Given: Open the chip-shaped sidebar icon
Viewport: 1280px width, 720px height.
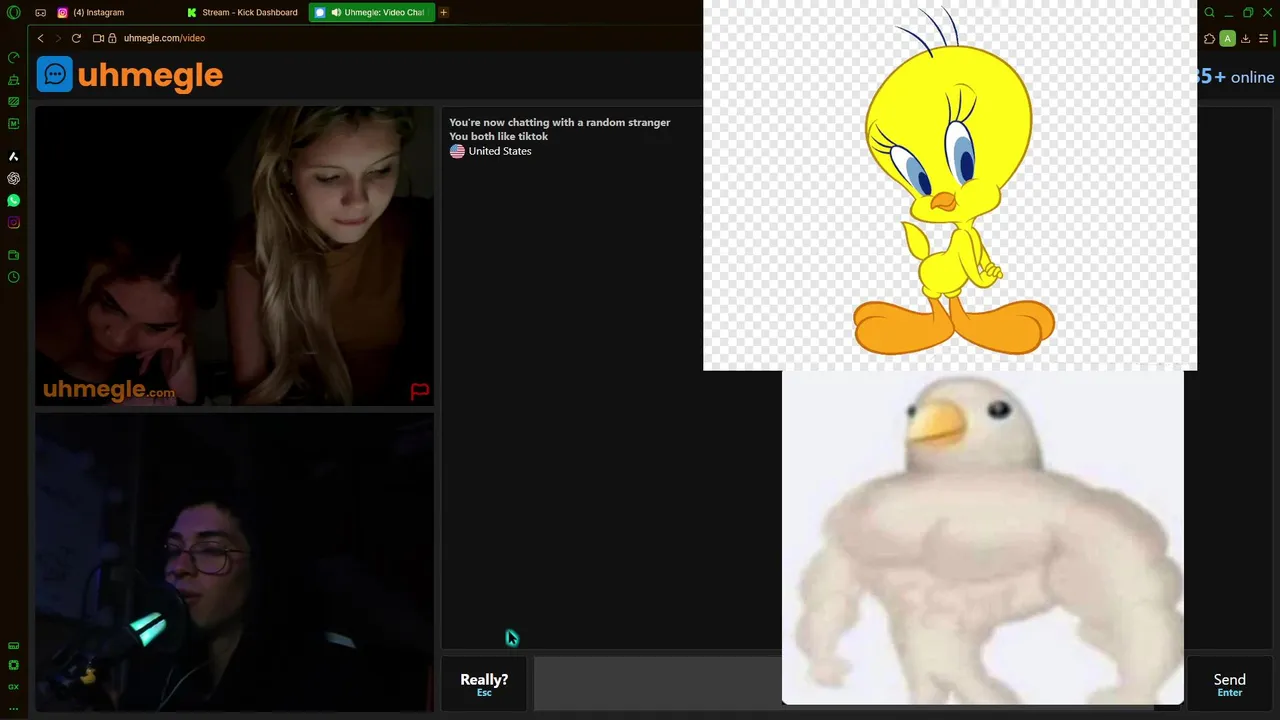Looking at the screenshot, I should [14, 665].
